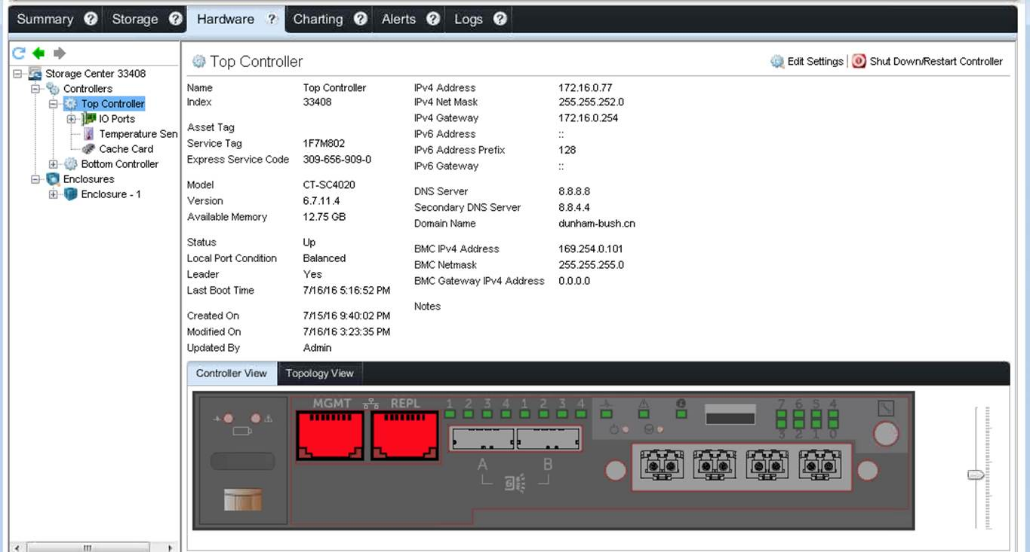1030x553 pixels.
Task: Click Express Service Code value 309-656-909-0
Action: [337, 160]
